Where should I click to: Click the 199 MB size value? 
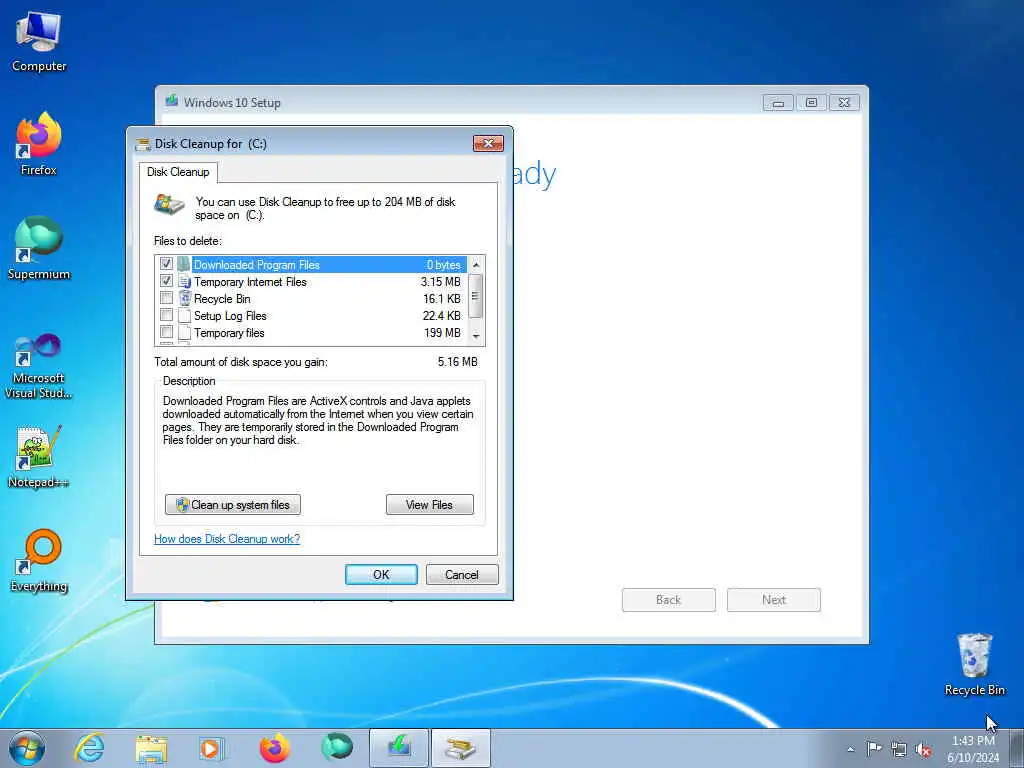click(442, 332)
